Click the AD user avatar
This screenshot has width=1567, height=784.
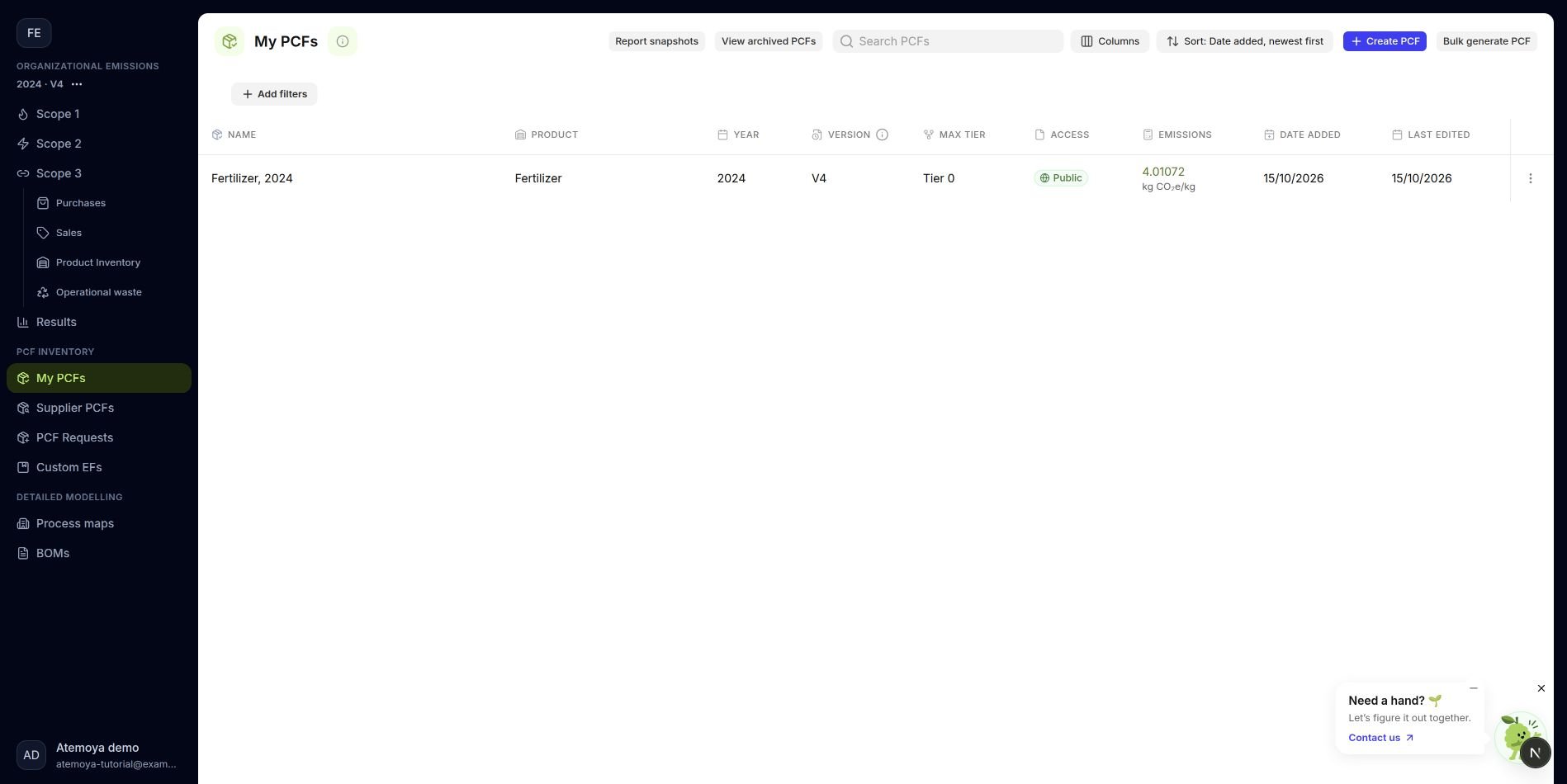pyautogui.click(x=31, y=755)
